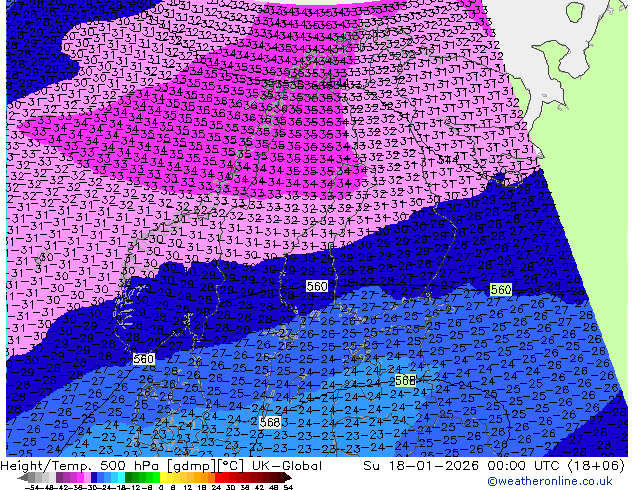The height and width of the screenshot is (490, 634).
Task: Click the 00:00 UTC time text
Action: coord(524,466)
